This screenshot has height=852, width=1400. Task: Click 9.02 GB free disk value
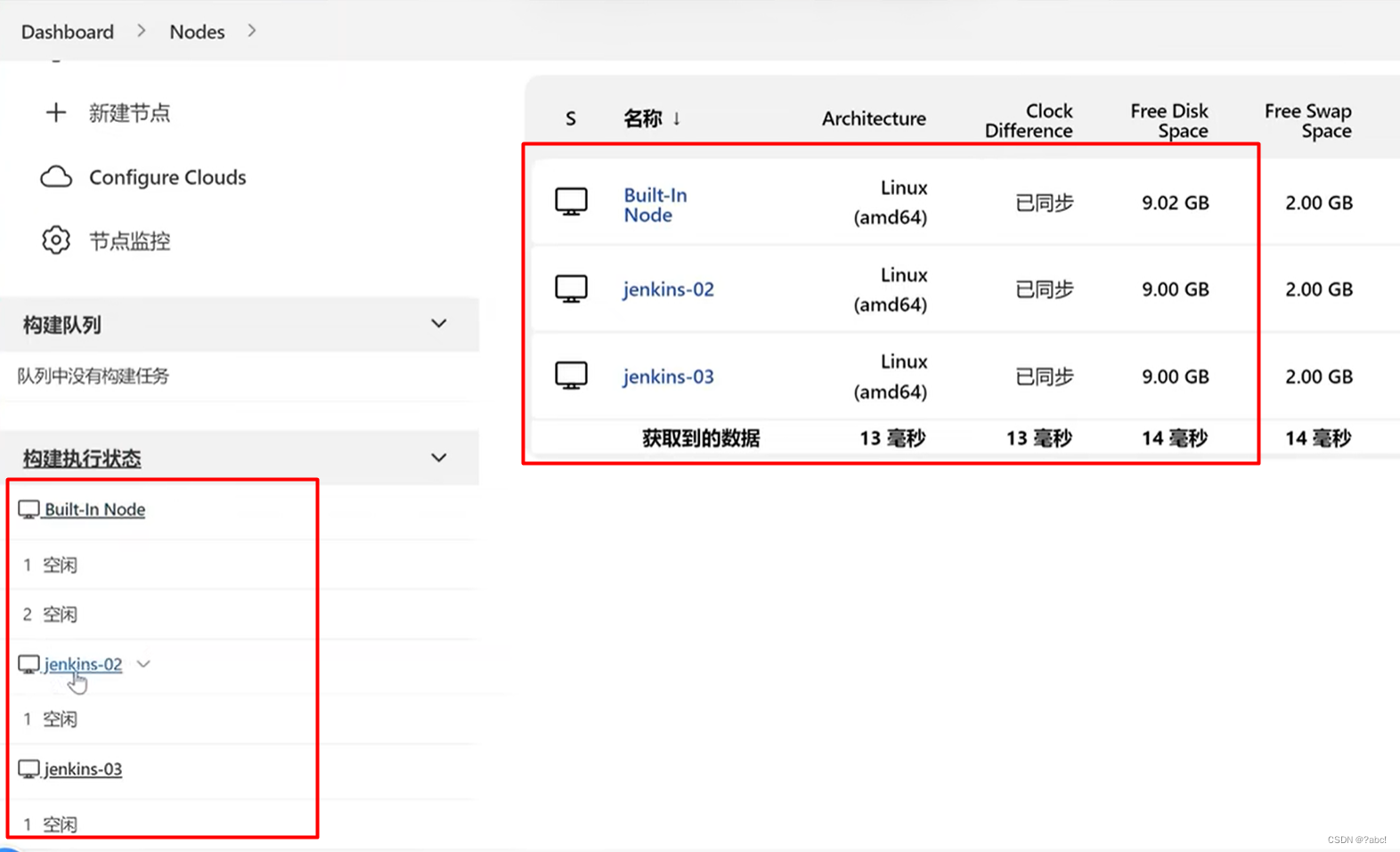(x=1176, y=203)
